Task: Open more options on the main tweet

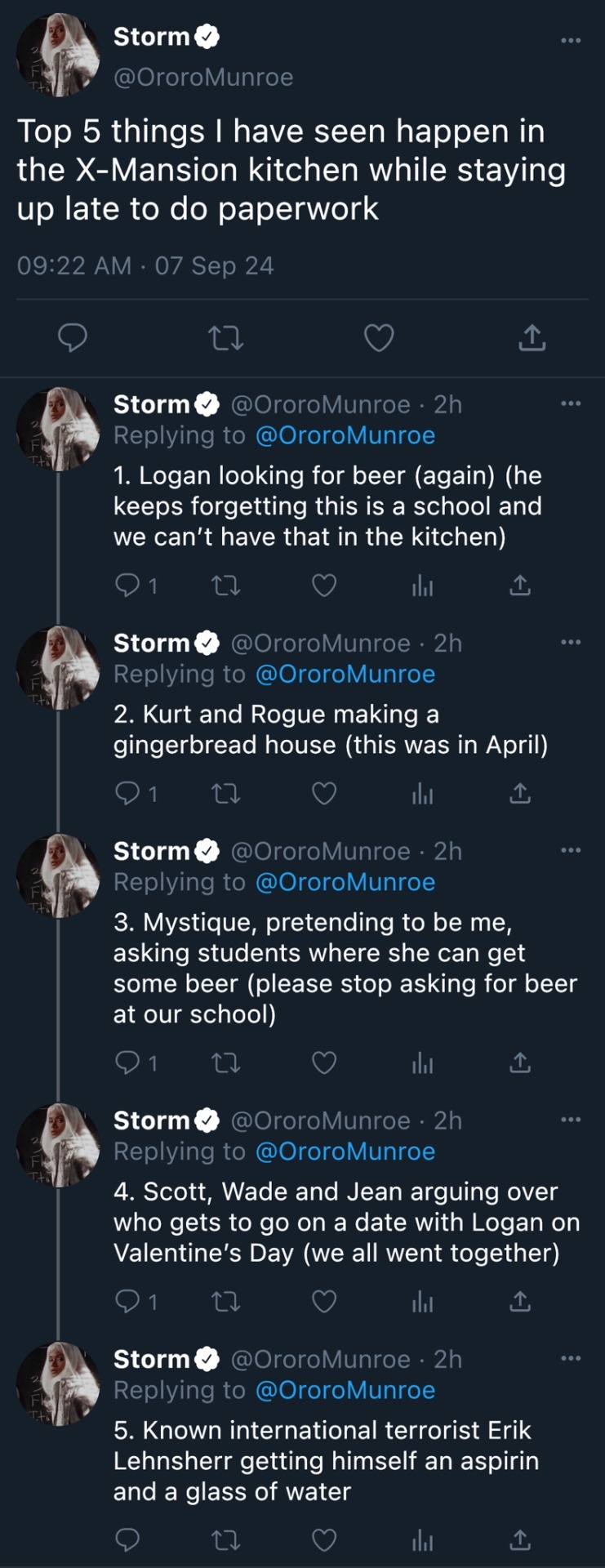Action: click(x=571, y=40)
